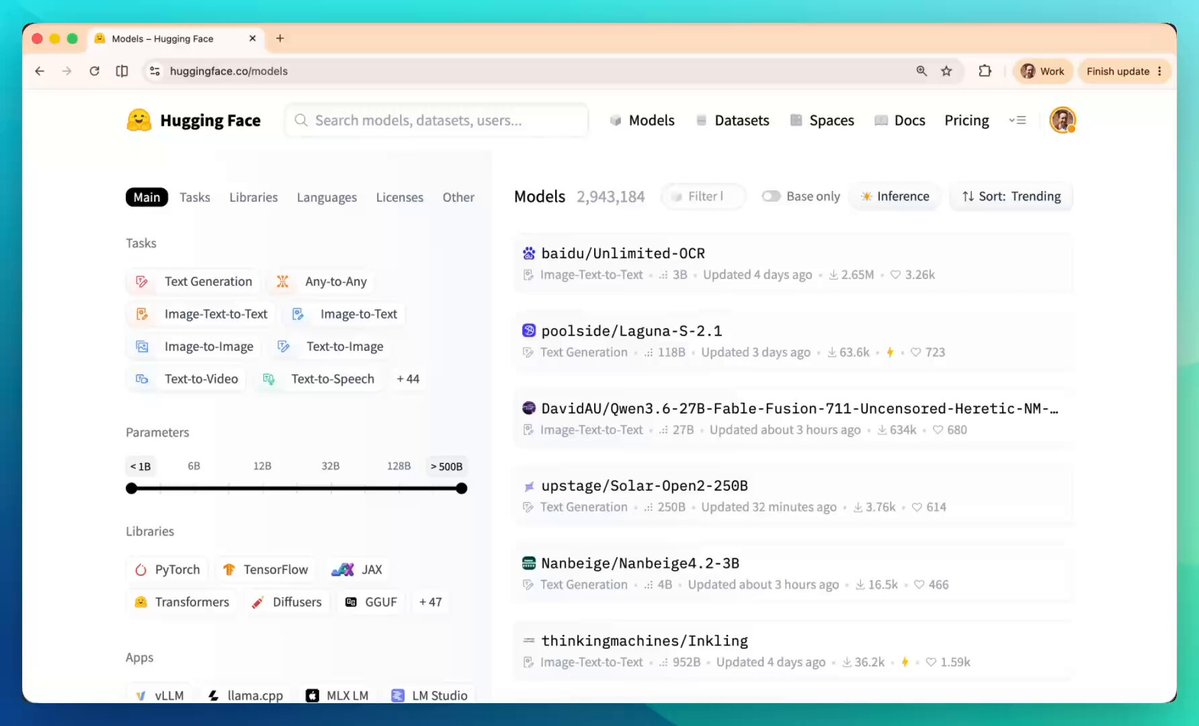Filter by the TensorFlow library
This screenshot has width=1199, height=726.
tap(265, 569)
